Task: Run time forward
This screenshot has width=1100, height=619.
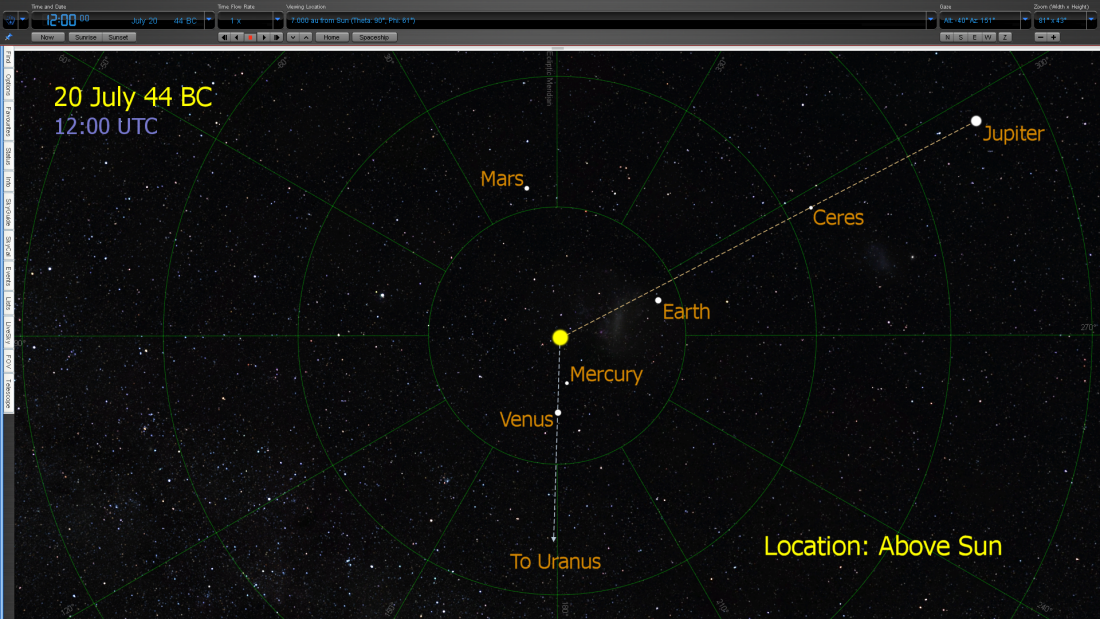Action: click(264, 37)
